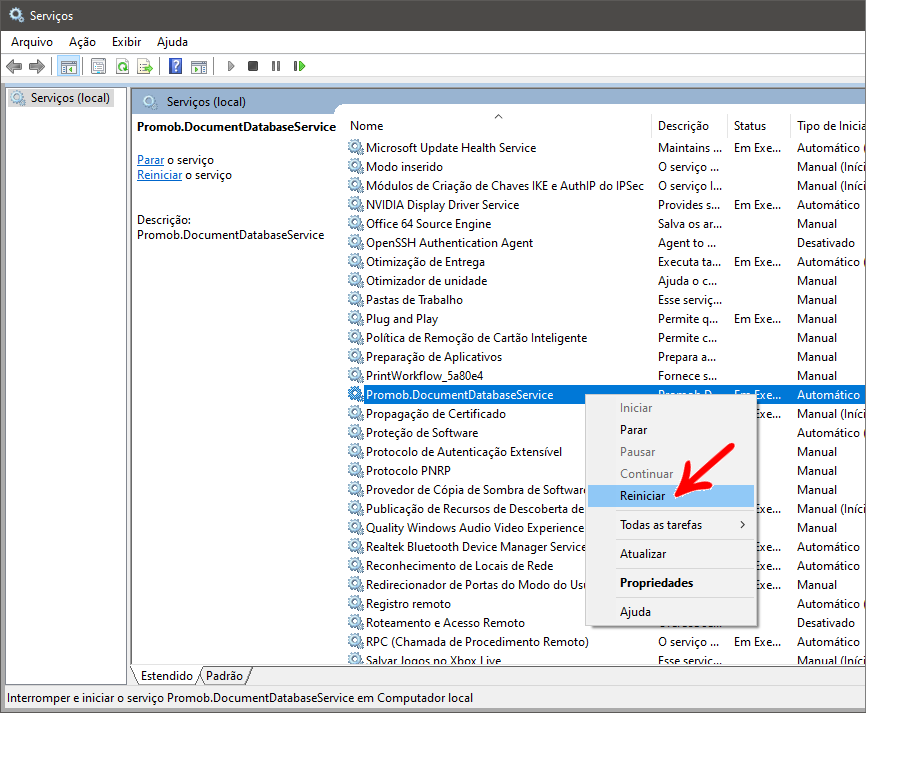Viewport: 922px width, 760px height.
Task: Select Protocolo de Autenticação Extensível
Action: click(x=466, y=452)
